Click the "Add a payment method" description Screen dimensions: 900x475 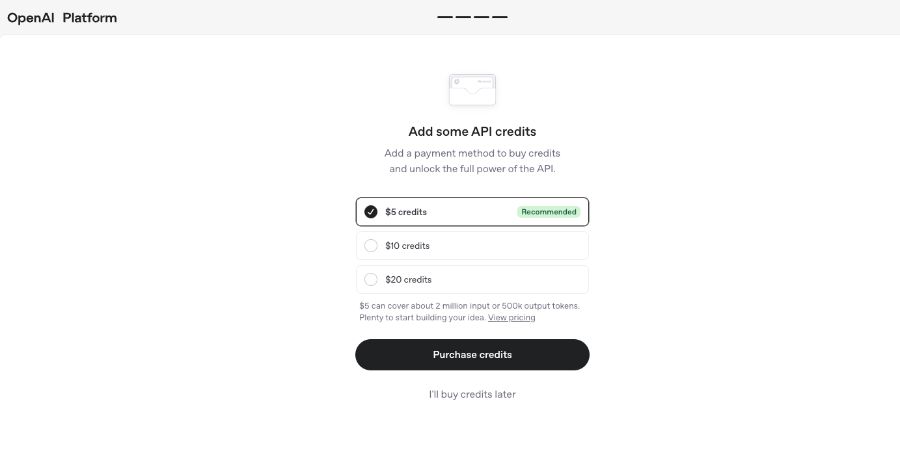(472, 161)
